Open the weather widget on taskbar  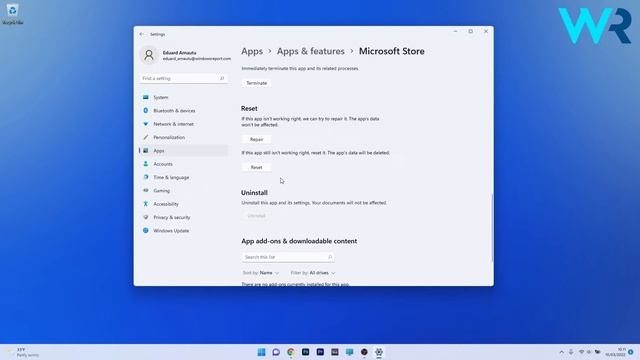pyautogui.click(x=22, y=352)
